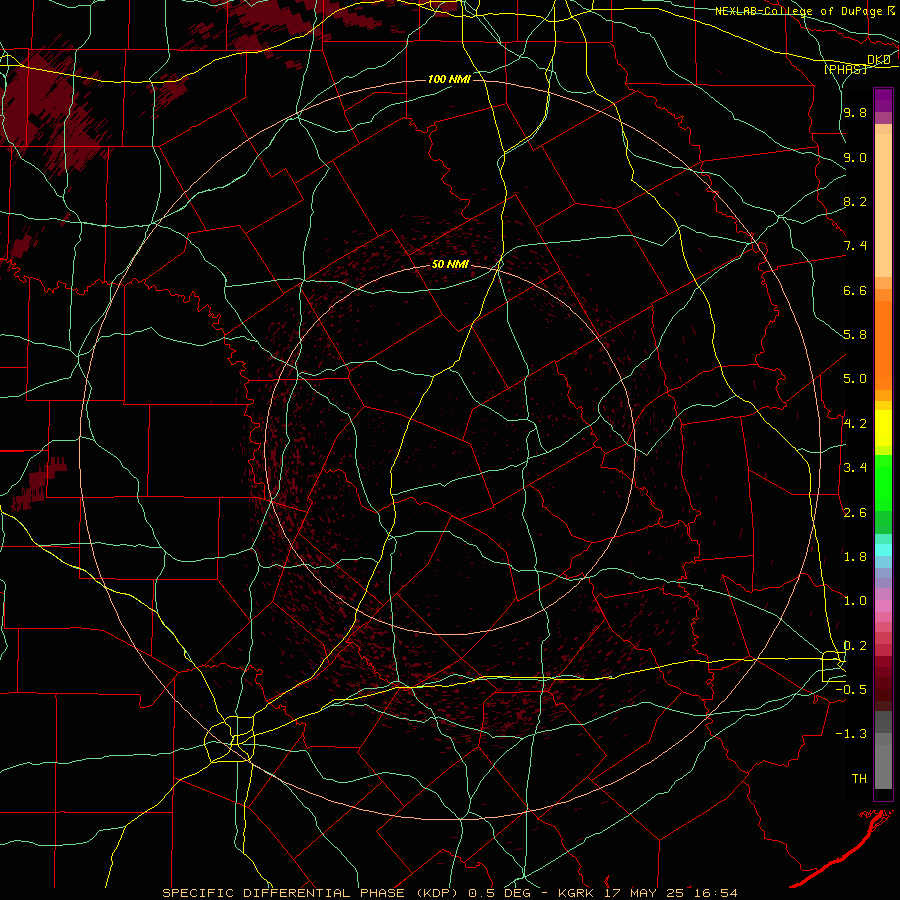Click the 0.5 DEG elevation label

click(x=497, y=893)
